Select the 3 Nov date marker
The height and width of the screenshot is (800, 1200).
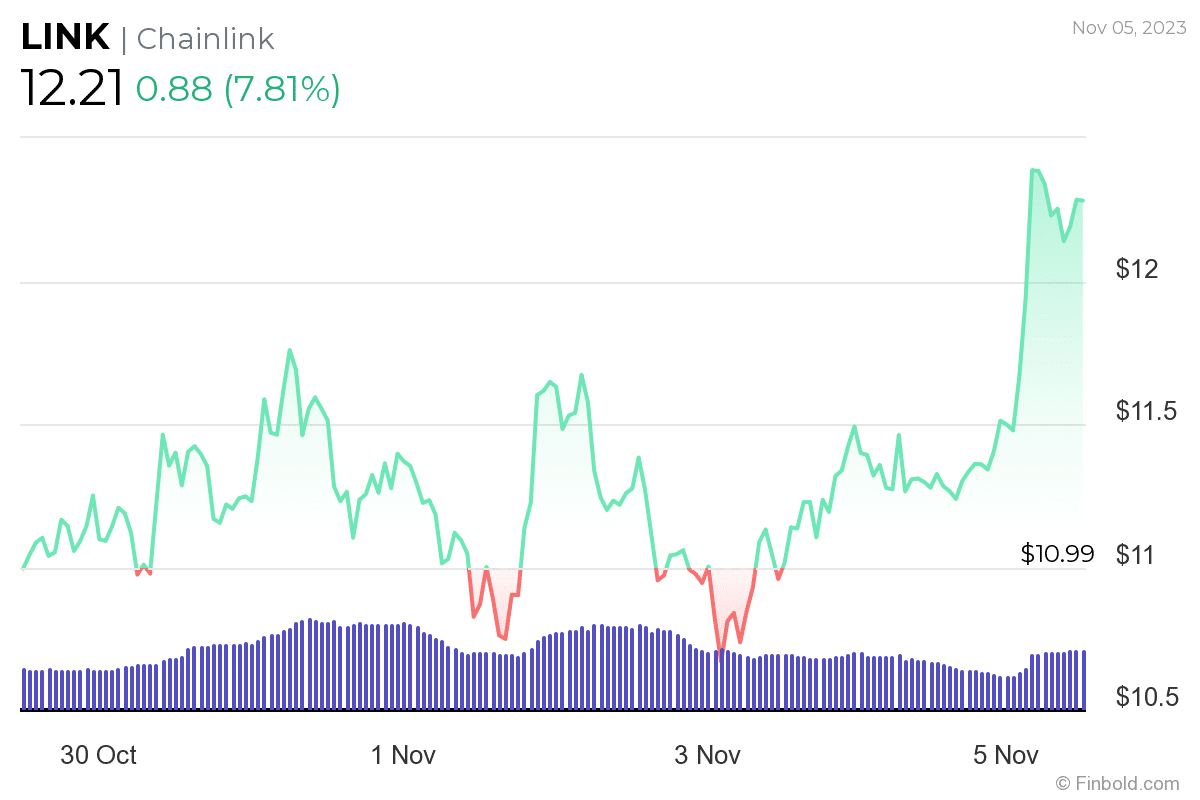(x=708, y=755)
